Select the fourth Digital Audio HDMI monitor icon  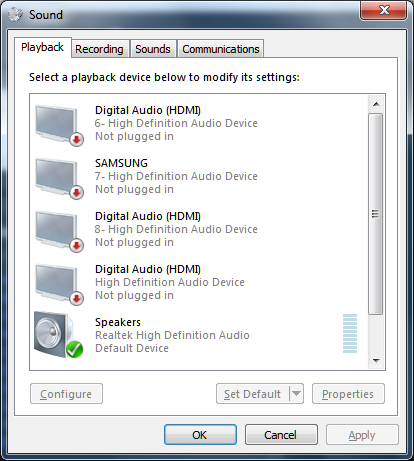(x=59, y=284)
